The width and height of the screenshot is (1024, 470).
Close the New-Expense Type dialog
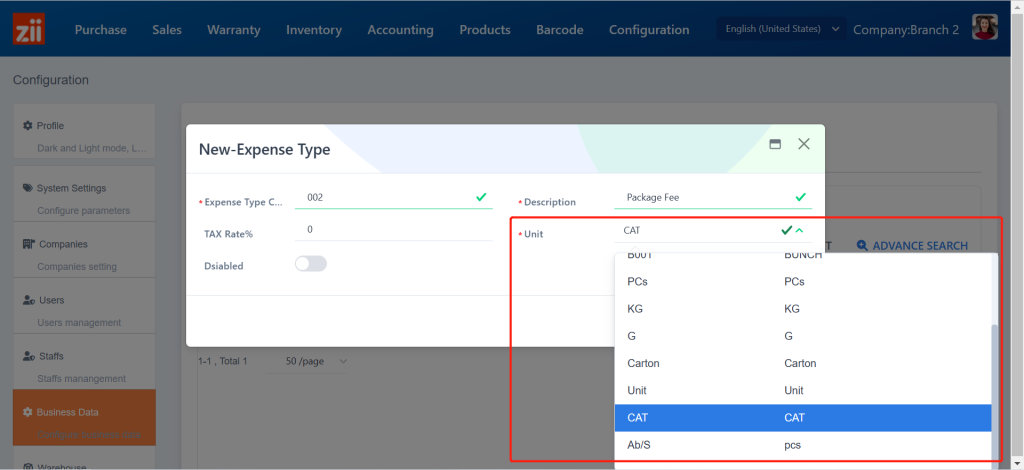(804, 144)
